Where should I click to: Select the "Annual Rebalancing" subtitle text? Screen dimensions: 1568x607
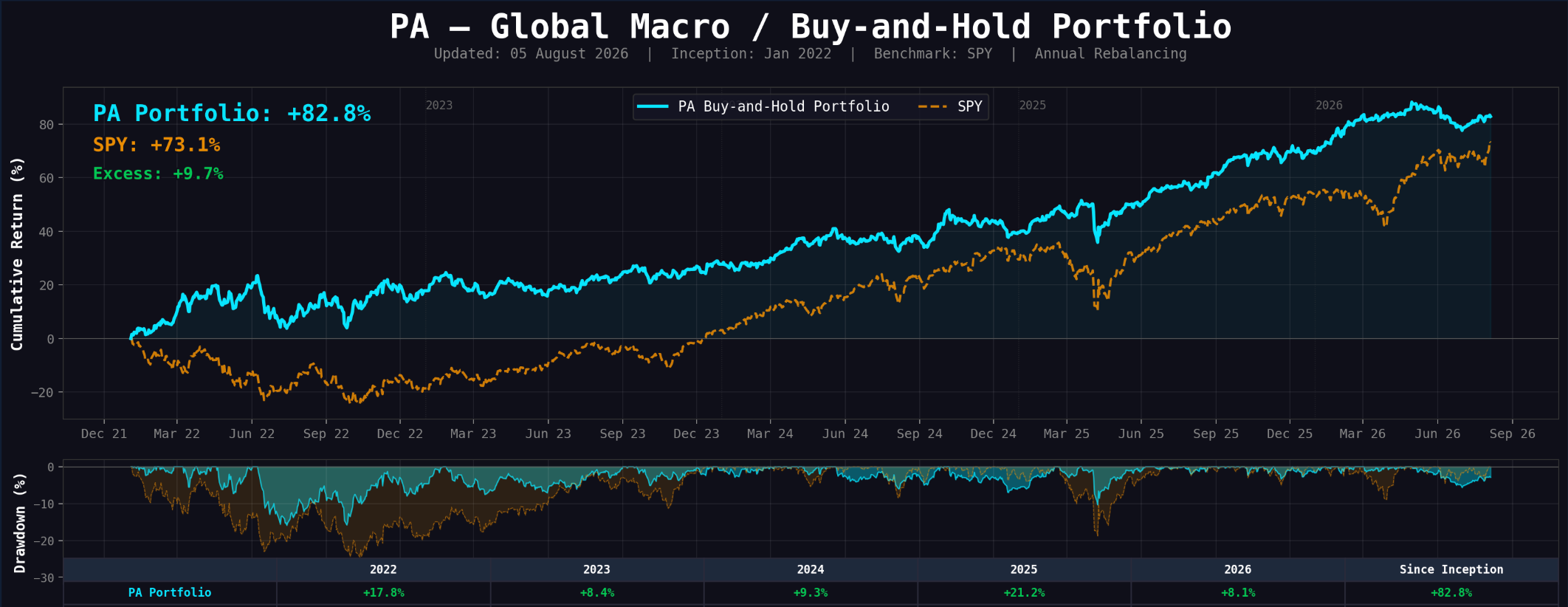pos(1110,54)
